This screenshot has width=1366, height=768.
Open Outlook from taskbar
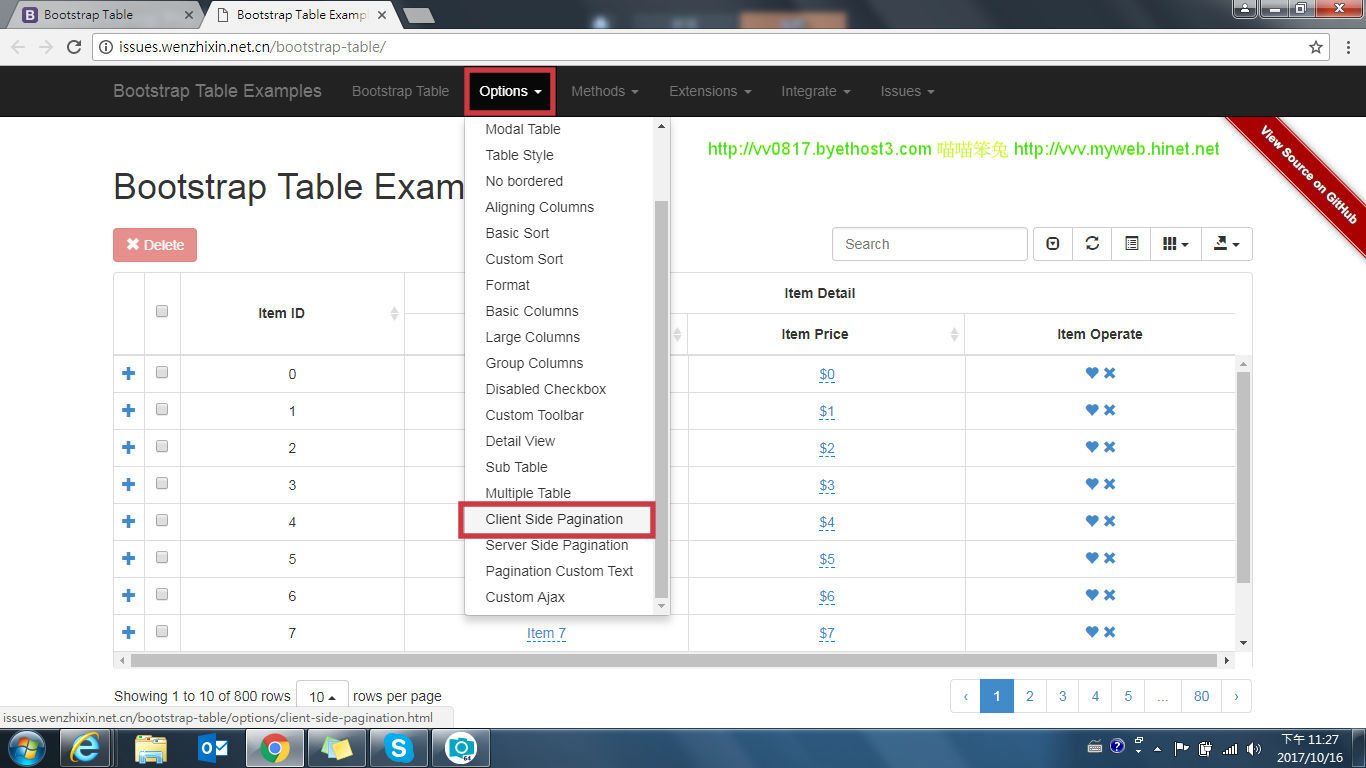pyautogui.click(x=213, y=748)
